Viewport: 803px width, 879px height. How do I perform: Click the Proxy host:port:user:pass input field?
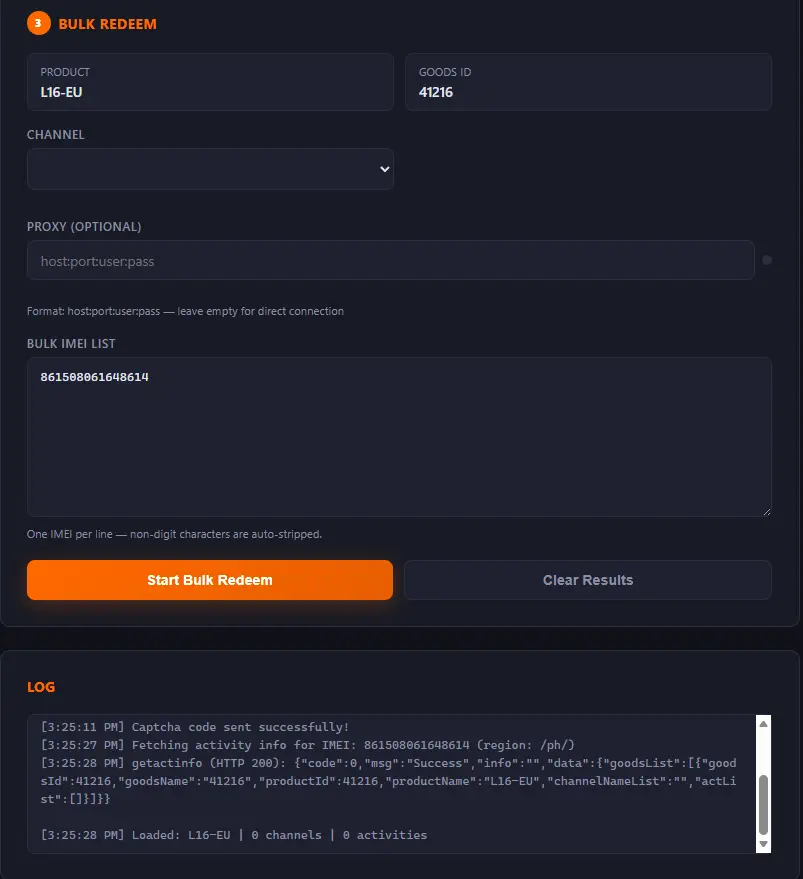coord(390,261)
